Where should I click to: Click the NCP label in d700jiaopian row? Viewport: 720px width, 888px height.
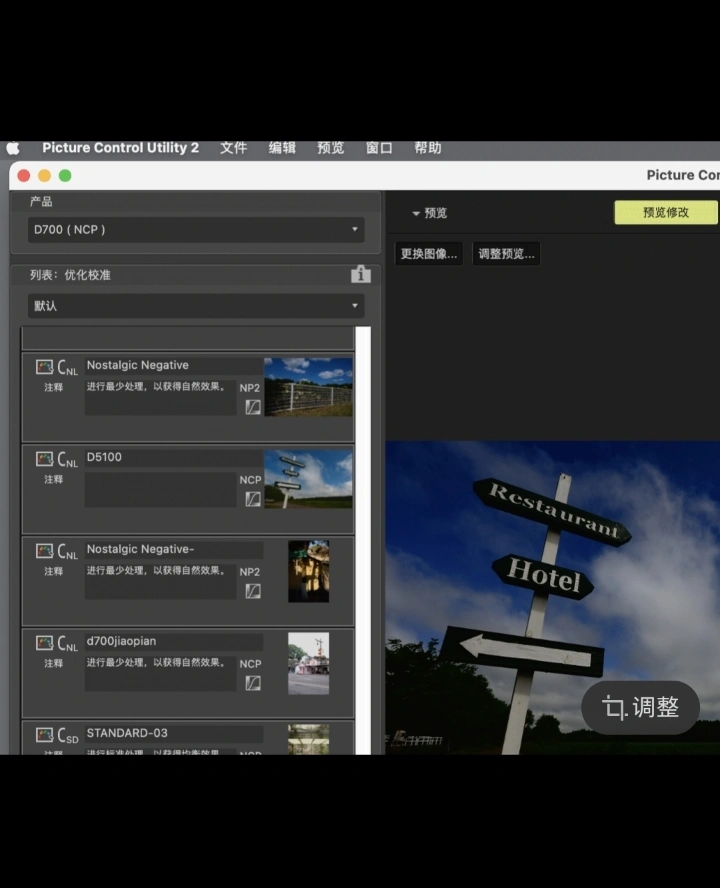tap(250, 664)
